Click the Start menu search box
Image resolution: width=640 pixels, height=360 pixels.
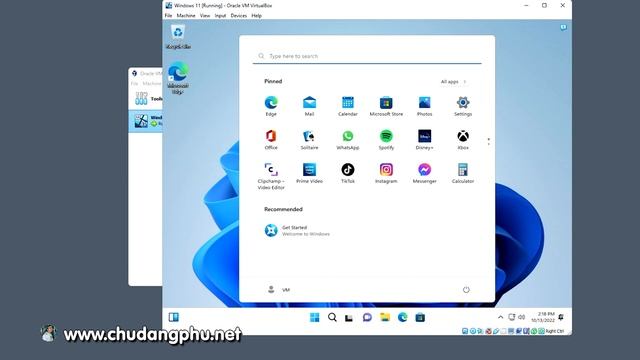[367, 56]
